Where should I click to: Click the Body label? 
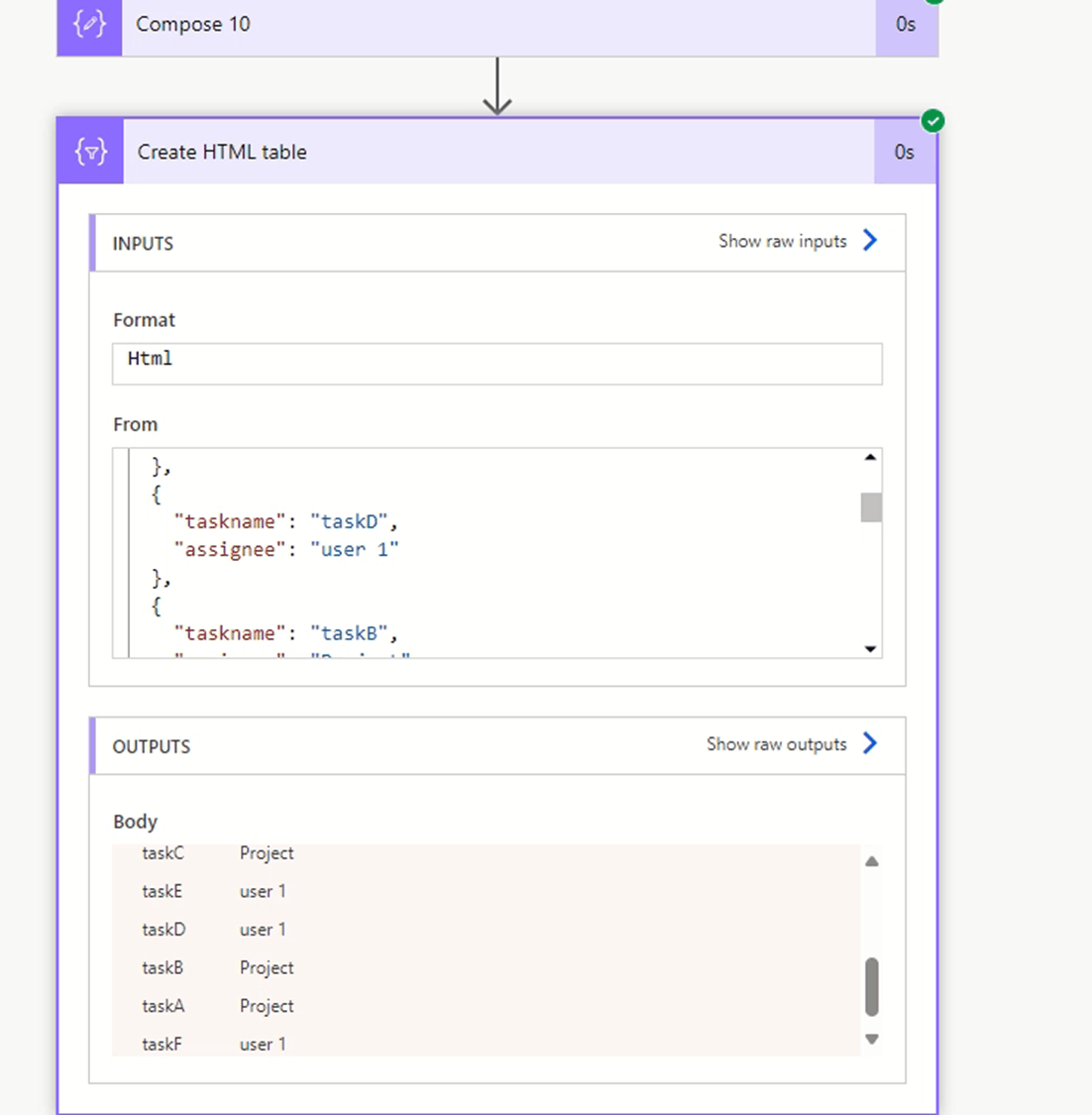[x=135, y=822]
